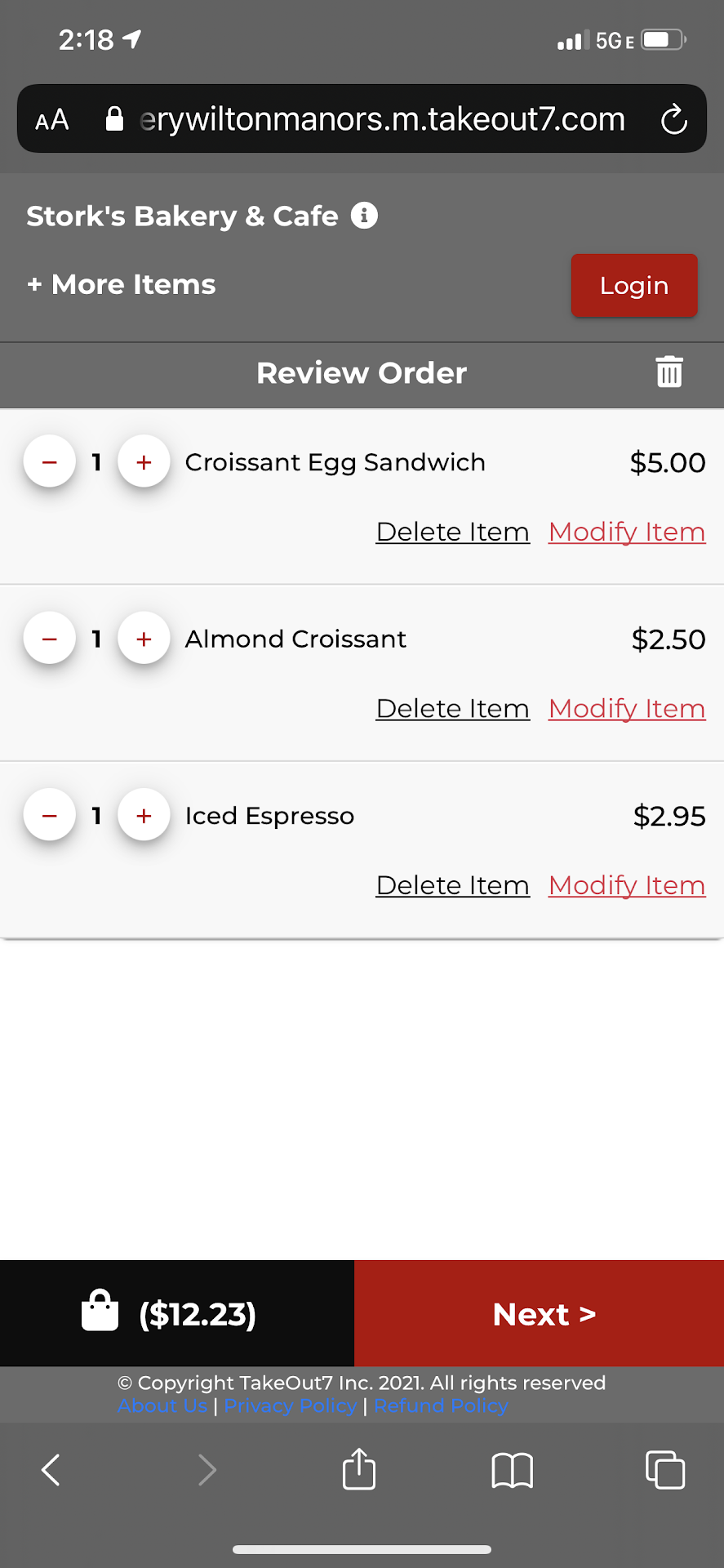This screenshot has width=724, height=1568.
Task: Tap the shopping bag total $12.23
Action: pos(170,1313)
